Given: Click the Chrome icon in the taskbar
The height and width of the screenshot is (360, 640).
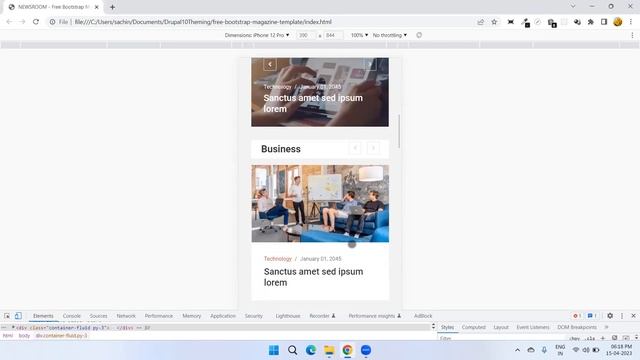Looking at the screenshot, I should [x=347, y=350].
